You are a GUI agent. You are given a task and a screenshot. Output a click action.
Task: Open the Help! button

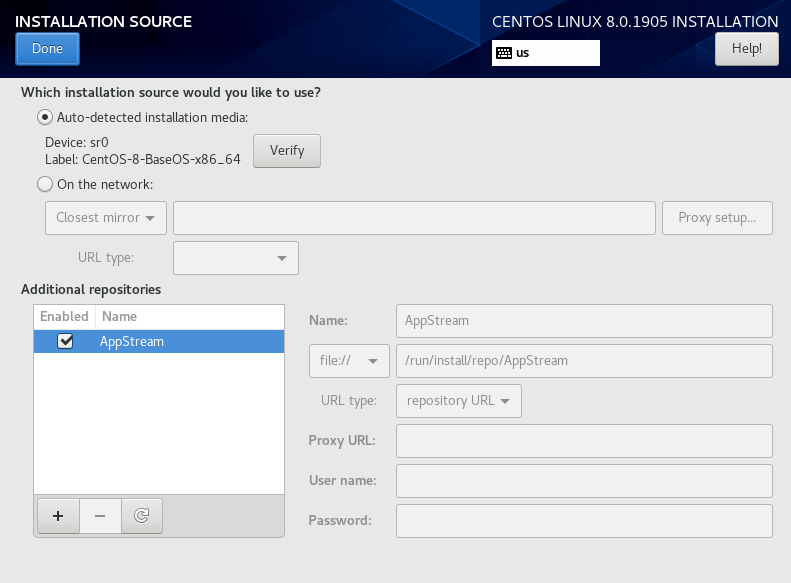(x=747, y=49)
